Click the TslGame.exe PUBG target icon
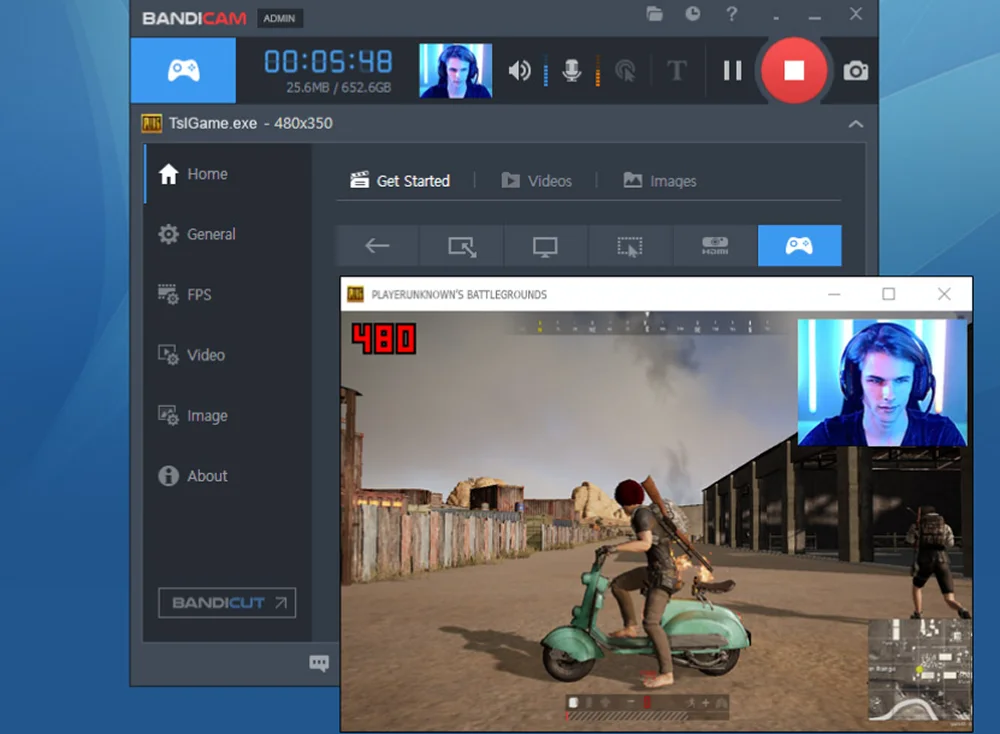The height and width of the screenshot is (734, 1000). click(152, 123)
